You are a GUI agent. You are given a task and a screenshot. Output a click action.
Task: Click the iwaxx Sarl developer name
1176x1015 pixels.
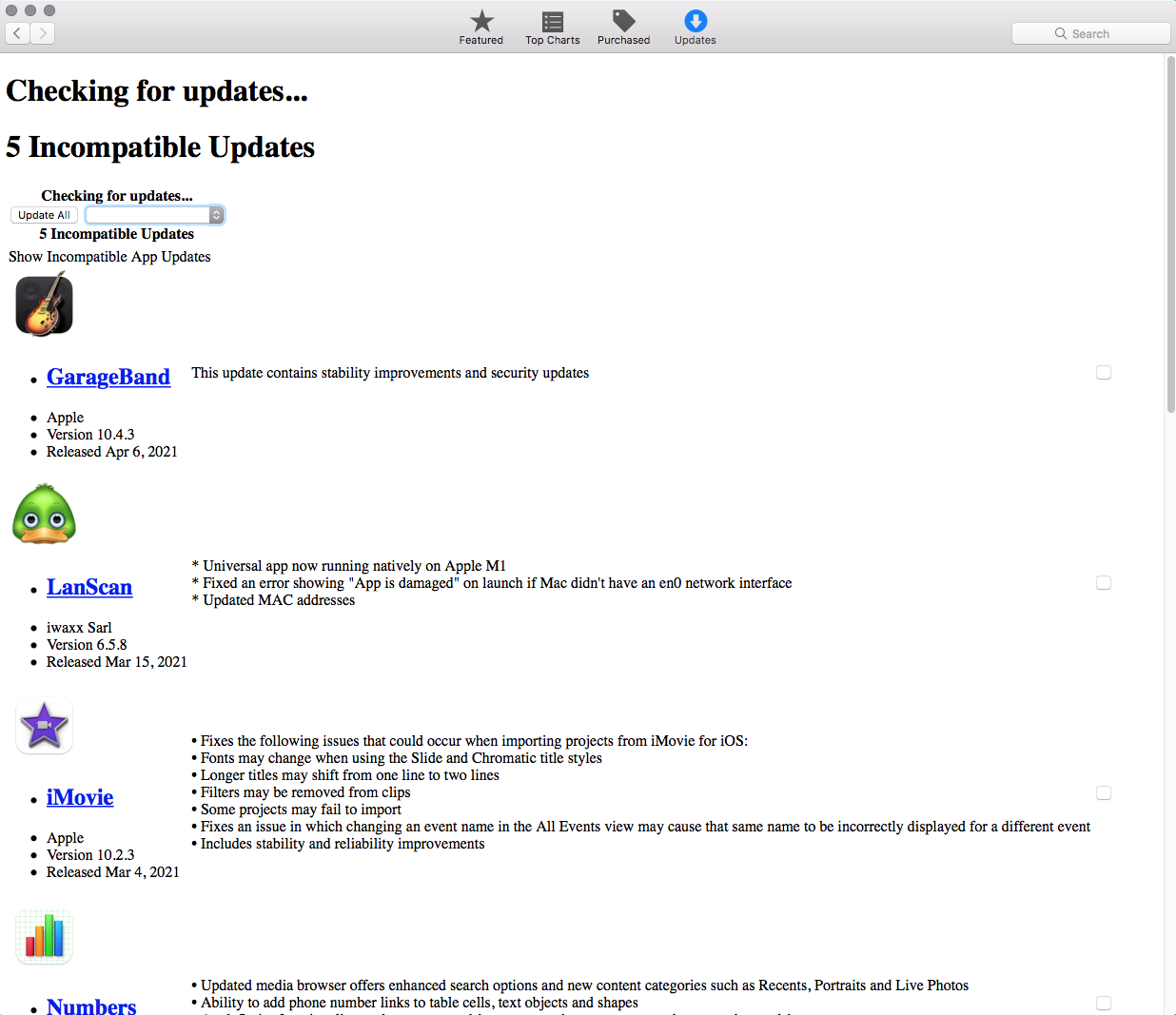[x=79, y=628]
